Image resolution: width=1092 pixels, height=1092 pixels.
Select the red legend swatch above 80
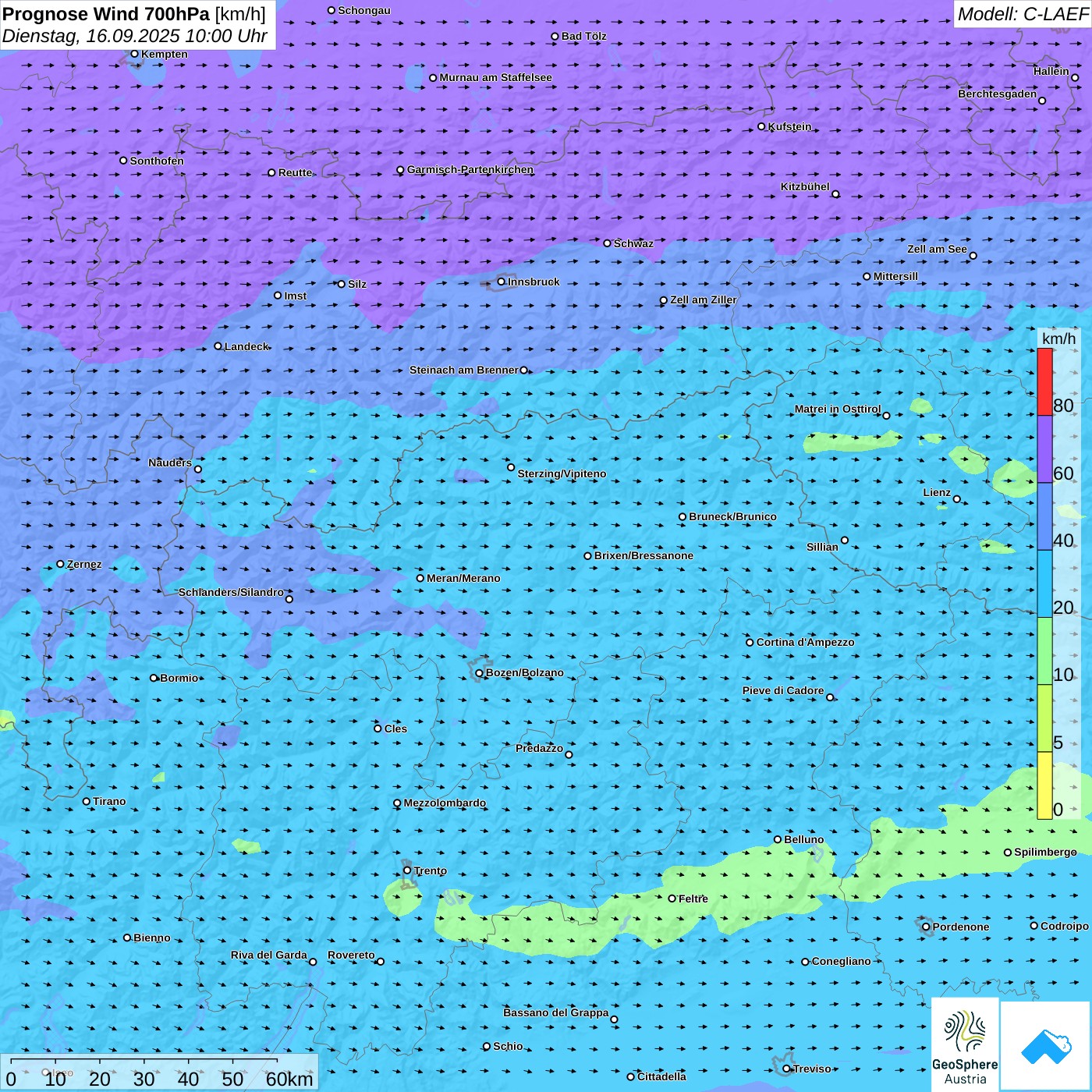click(x=1044, y=382)
